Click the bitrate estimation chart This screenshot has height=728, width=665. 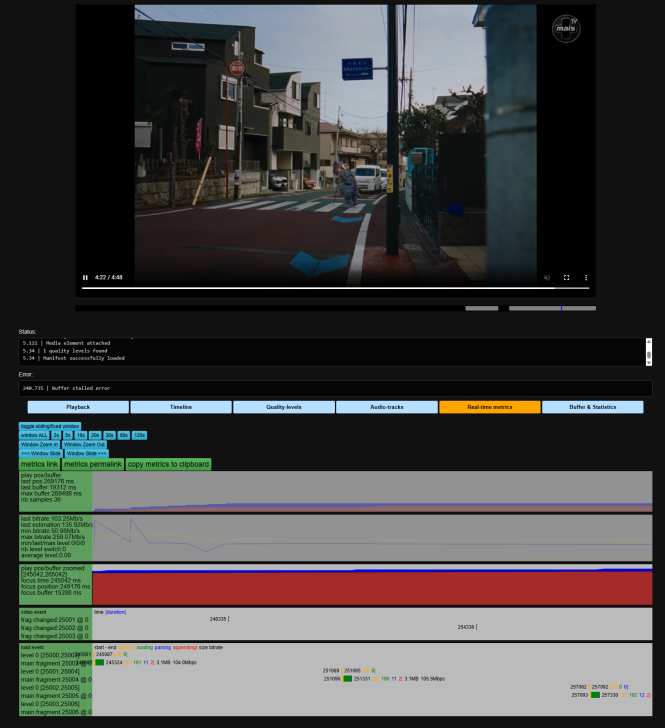(x=372, y=538)
